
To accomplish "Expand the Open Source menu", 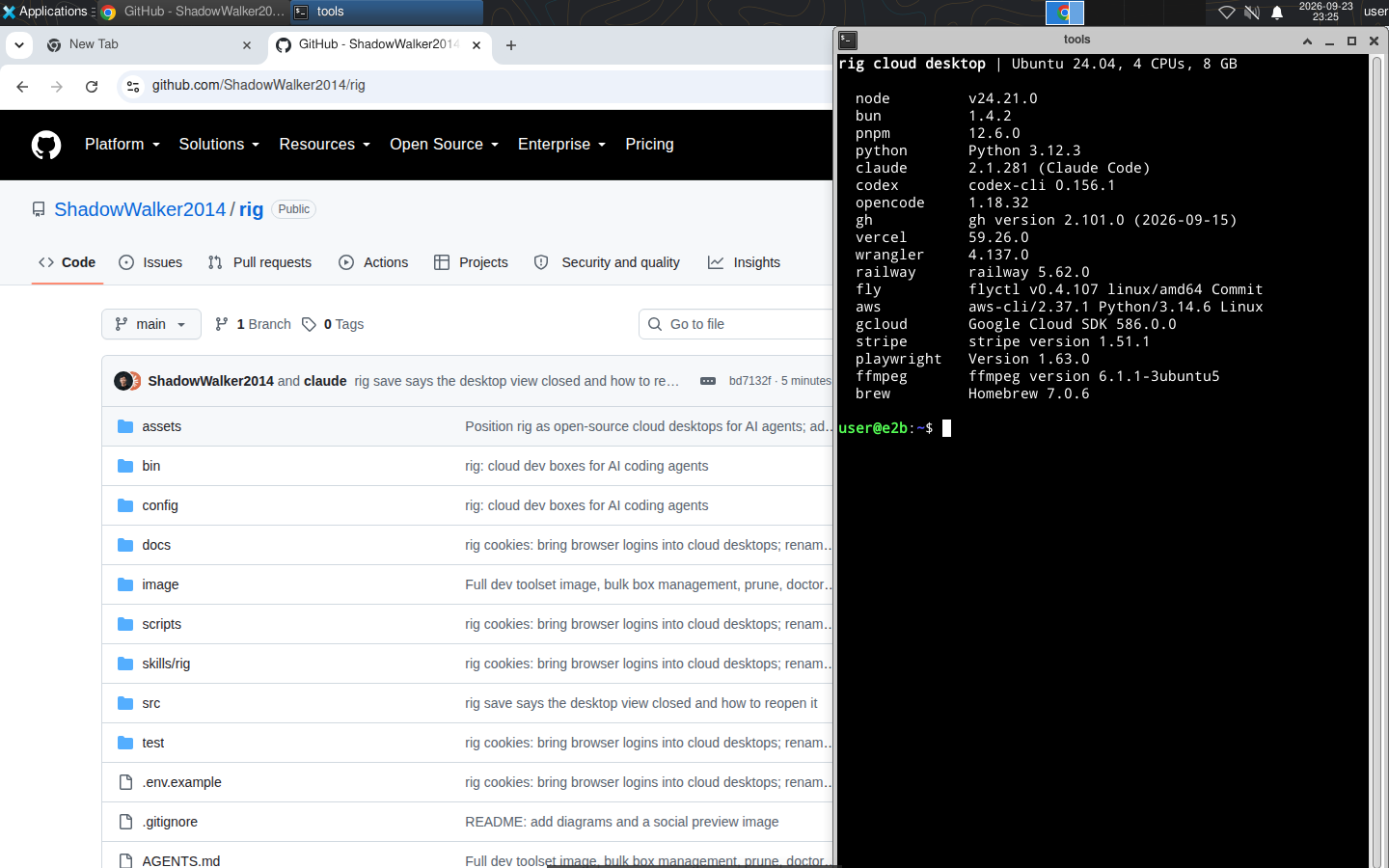I will [444, 145].
